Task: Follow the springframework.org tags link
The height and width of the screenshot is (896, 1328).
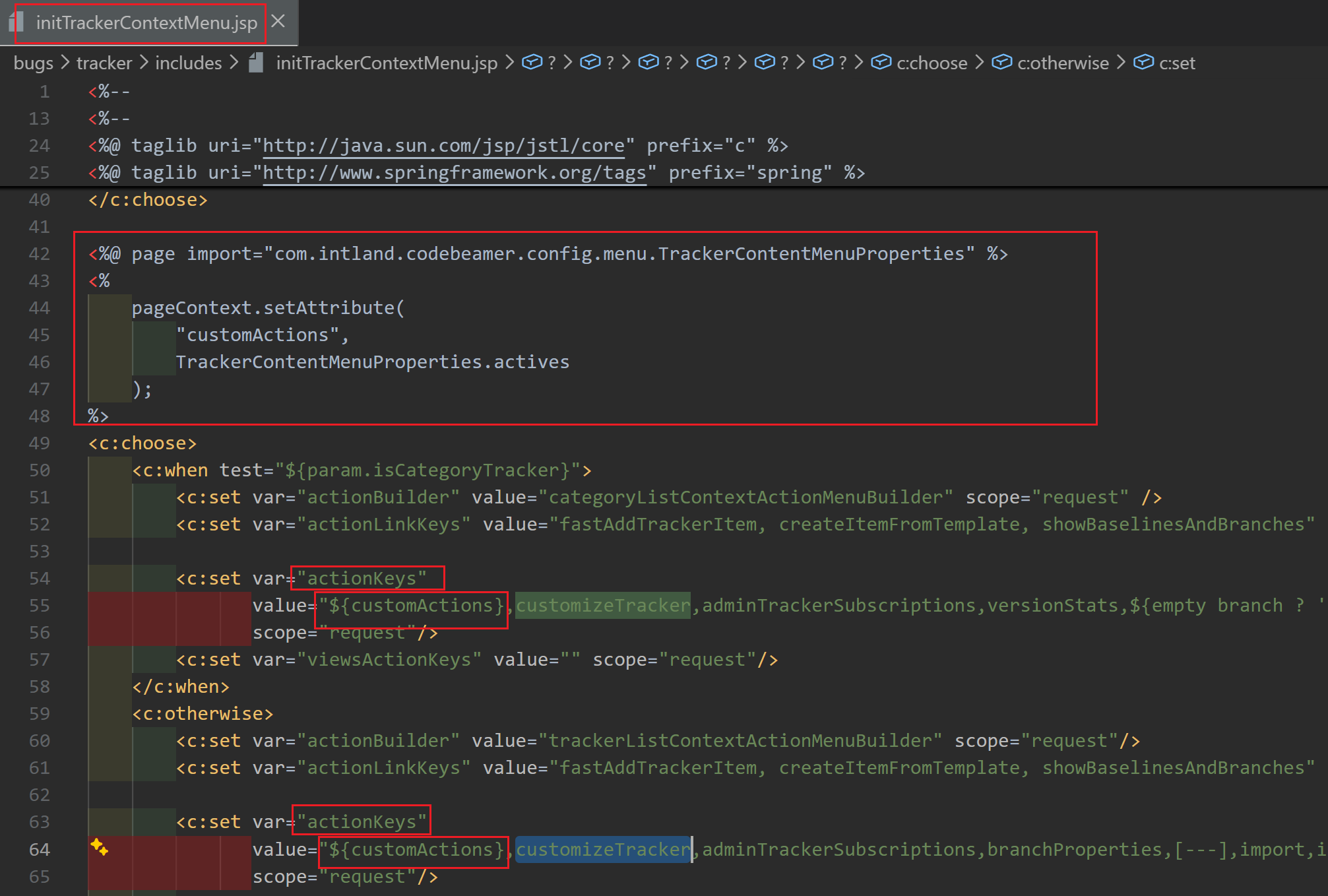Action: [454, 173]
